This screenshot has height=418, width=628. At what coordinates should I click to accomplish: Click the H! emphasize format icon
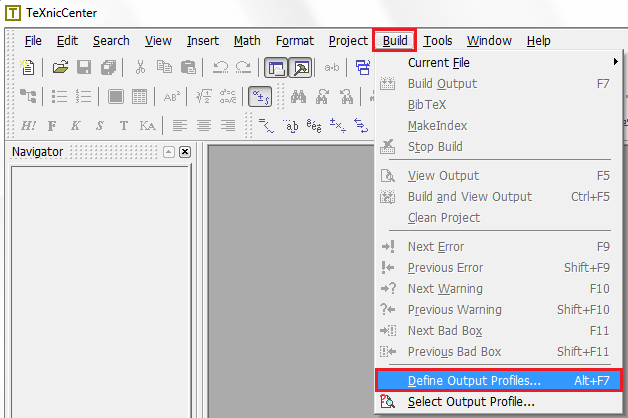[x=28, y=126]
